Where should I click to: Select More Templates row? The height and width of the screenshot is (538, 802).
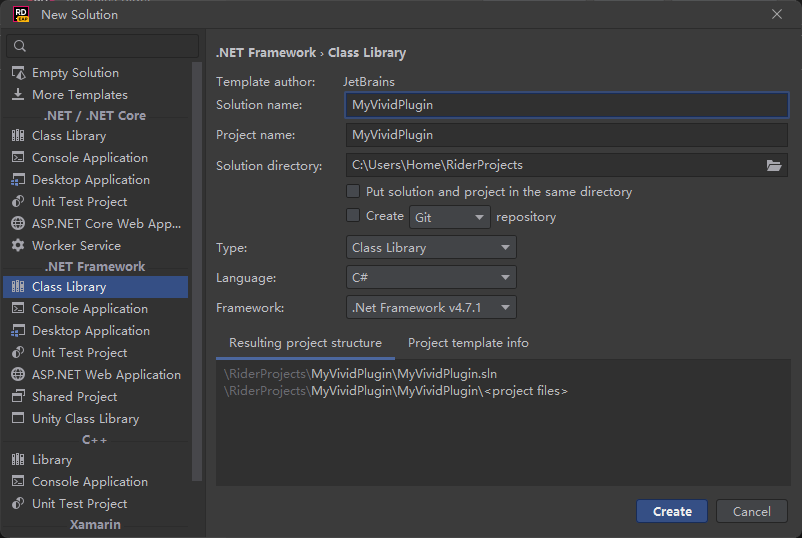96,95
